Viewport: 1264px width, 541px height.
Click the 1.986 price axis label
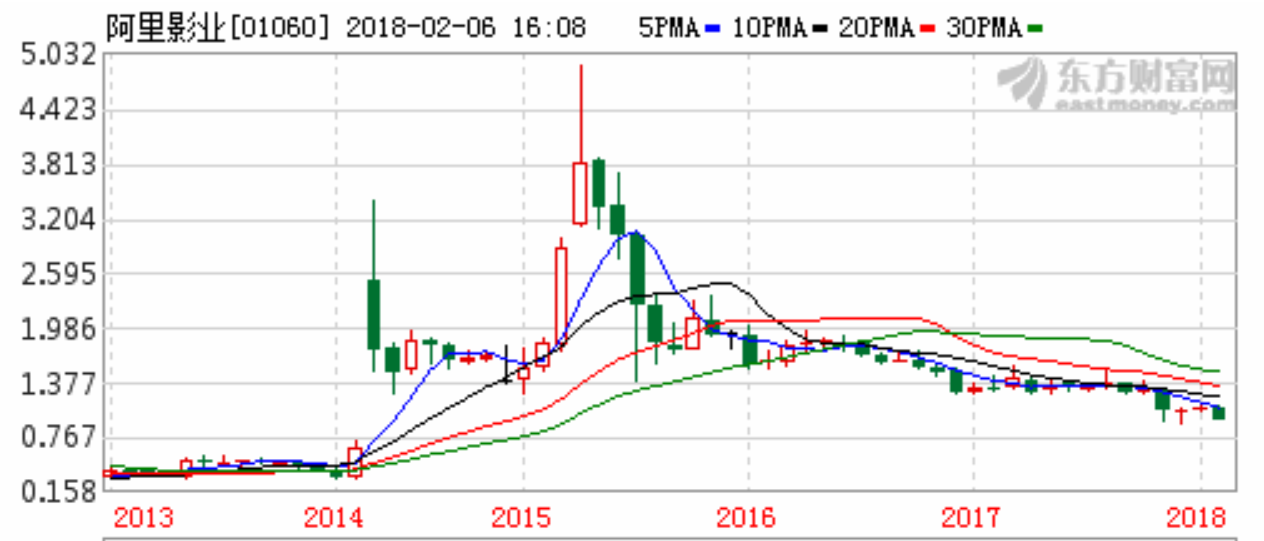pos(58,329)
